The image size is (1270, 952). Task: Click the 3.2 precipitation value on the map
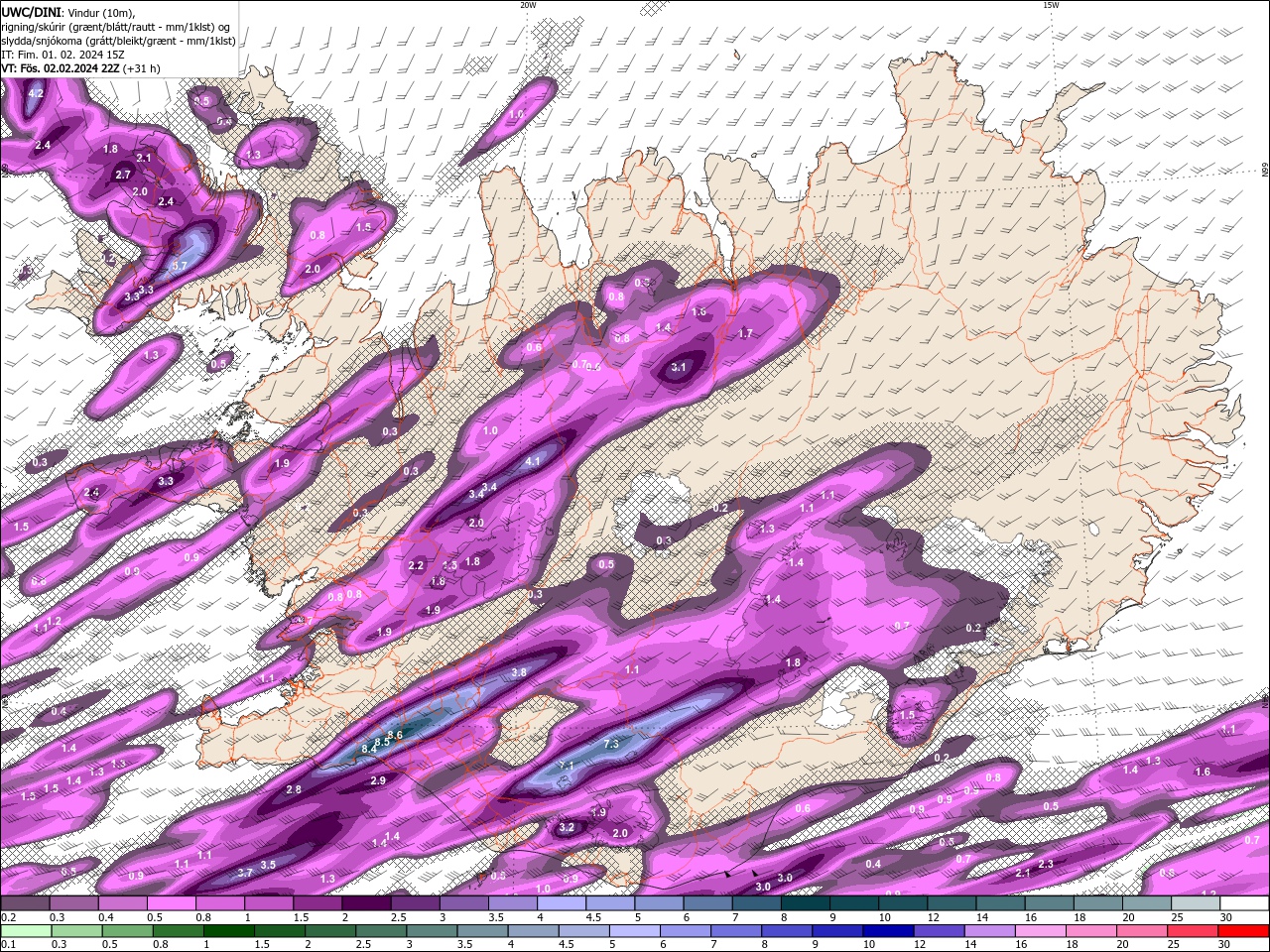(x=567, y=827)
